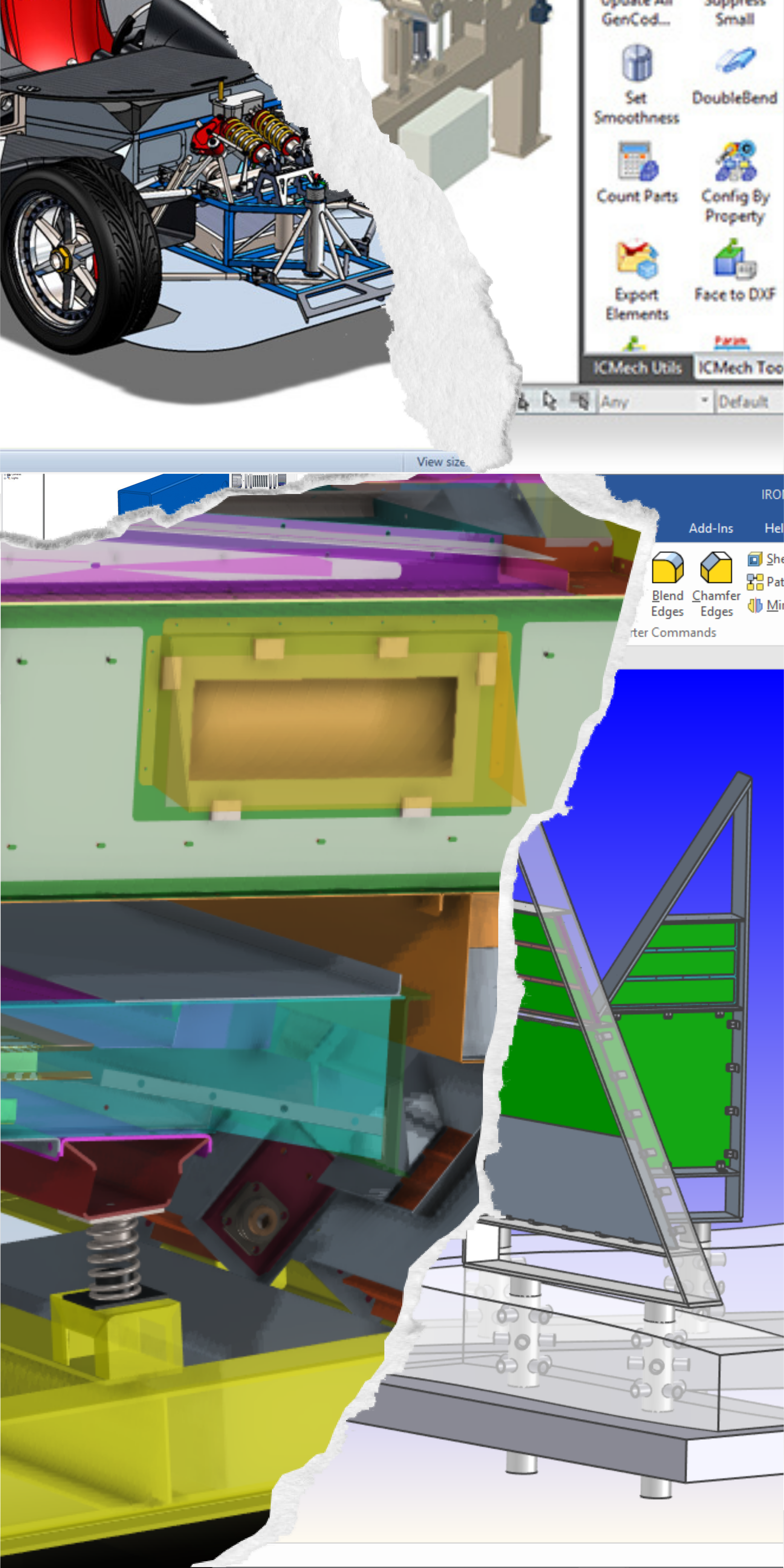This screenshot has height=1568, width=784.
Task: Click the Suppress Small command
Action: (x=735, y=13)
